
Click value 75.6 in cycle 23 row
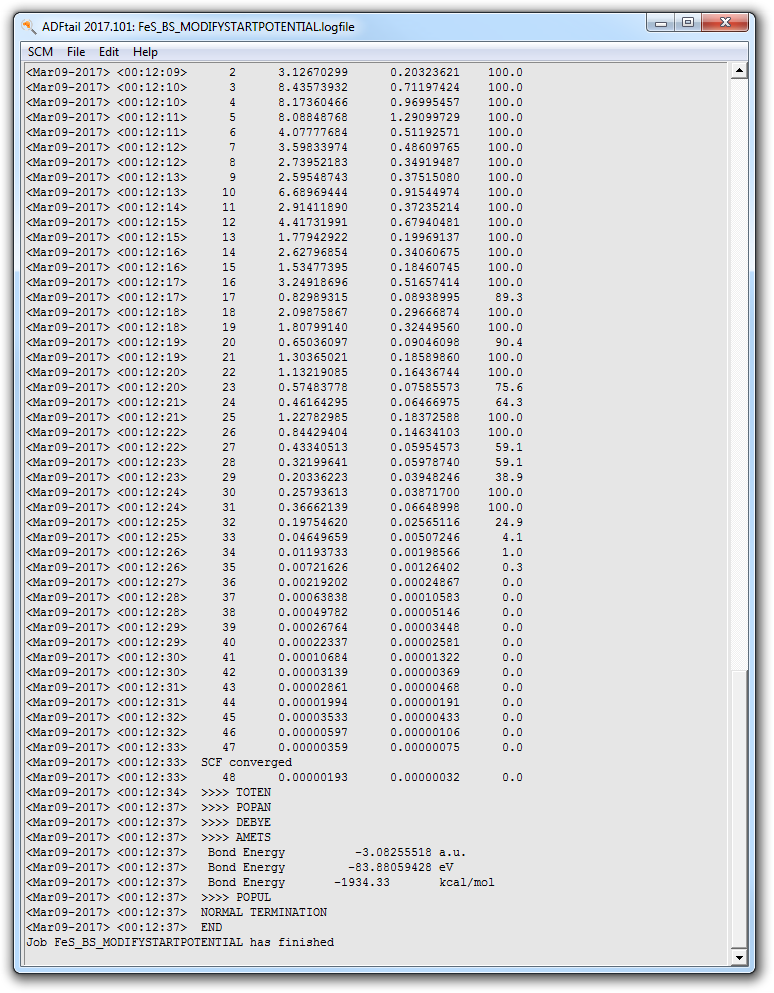point(509,387)
